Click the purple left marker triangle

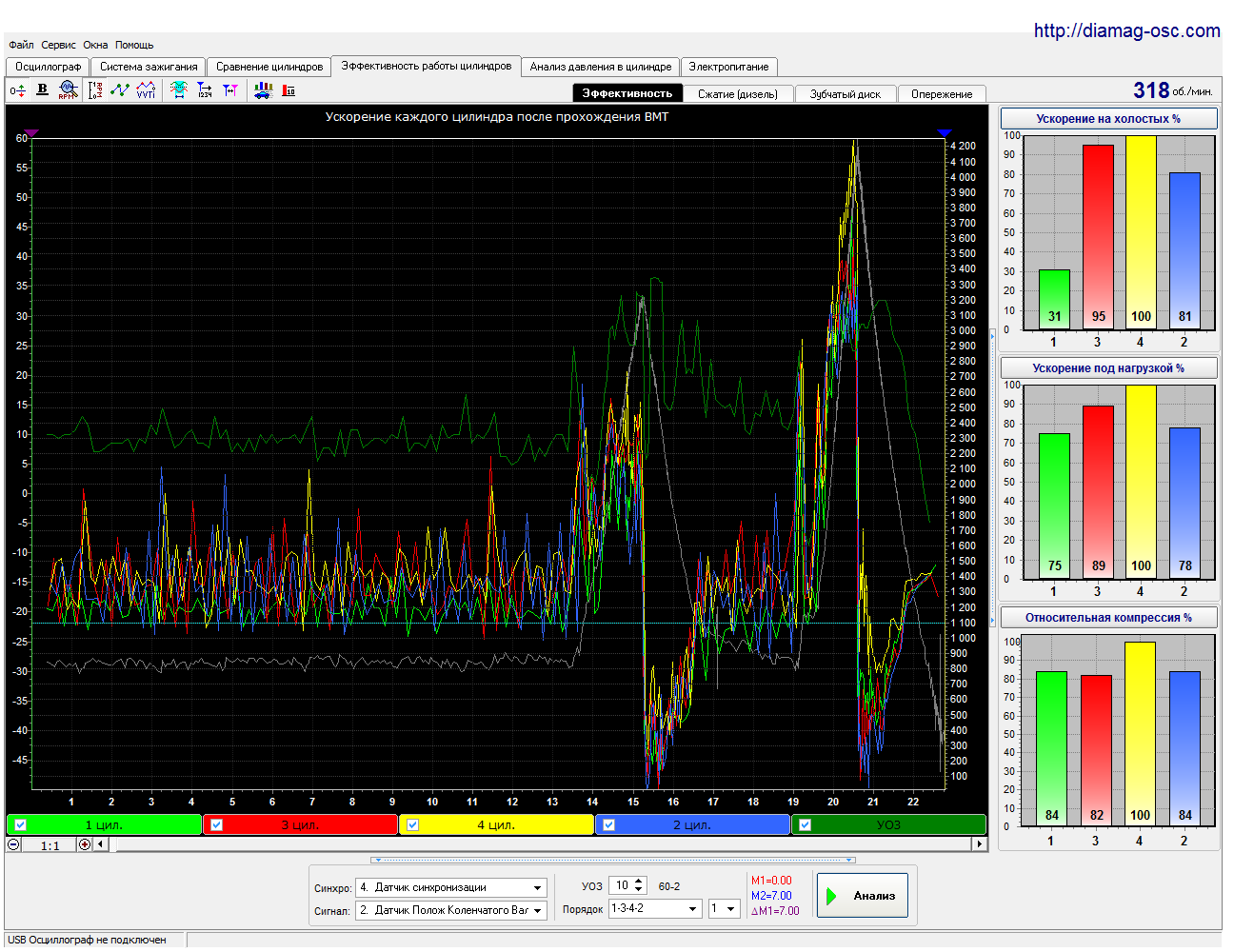(x=30, y=133)
